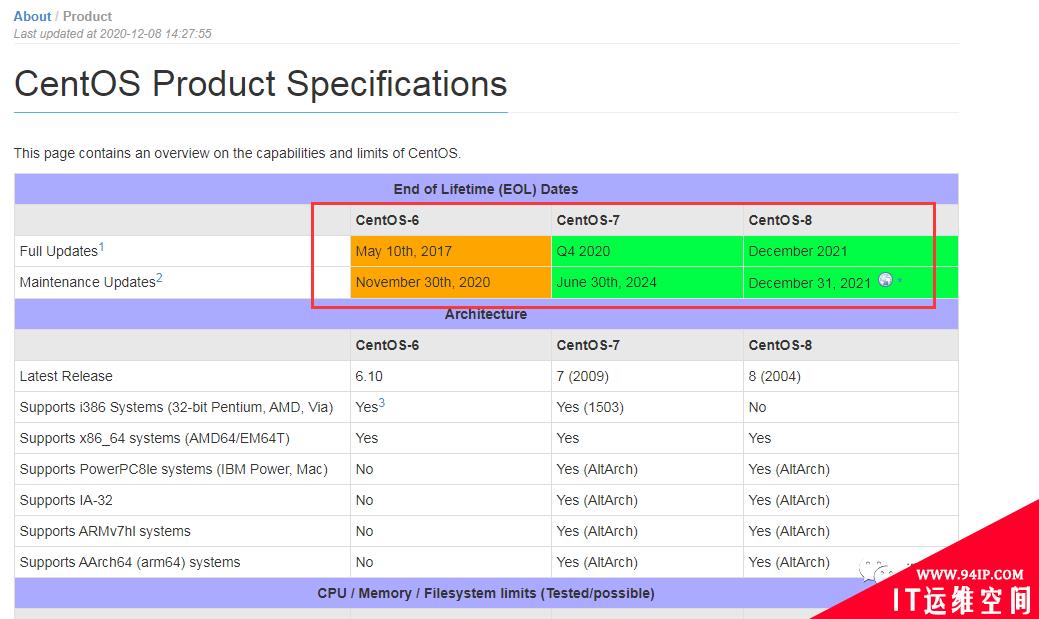Viewport: 1039px width, 619px height.
Task: Select the 7 (2009) release value
Action: tap(582, 376)
